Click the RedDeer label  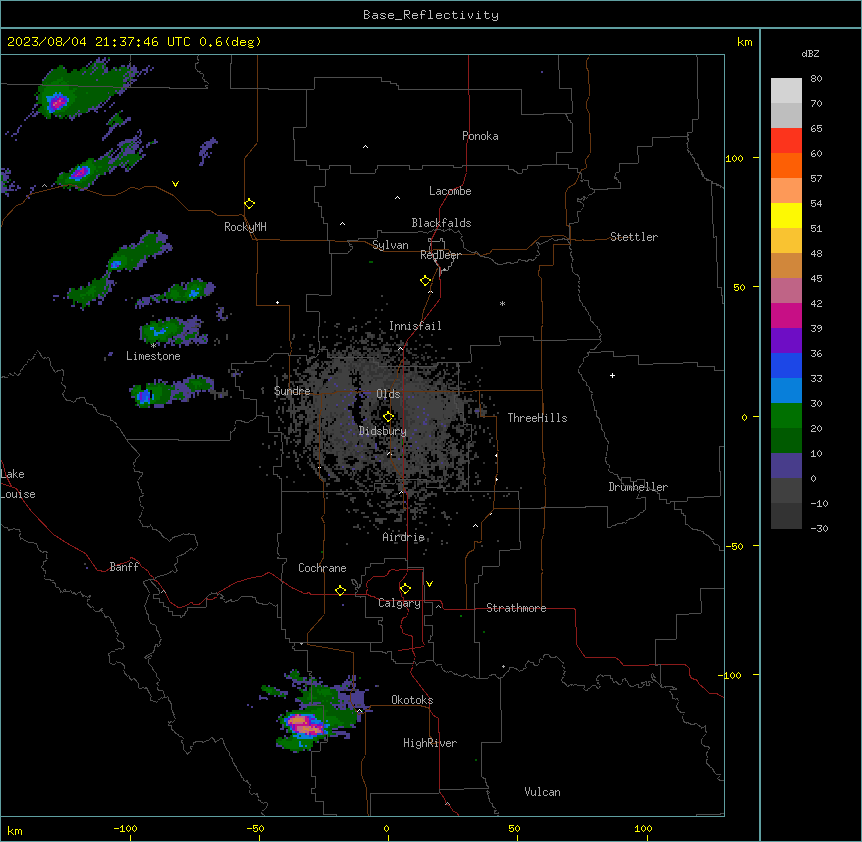click(440, 255)
